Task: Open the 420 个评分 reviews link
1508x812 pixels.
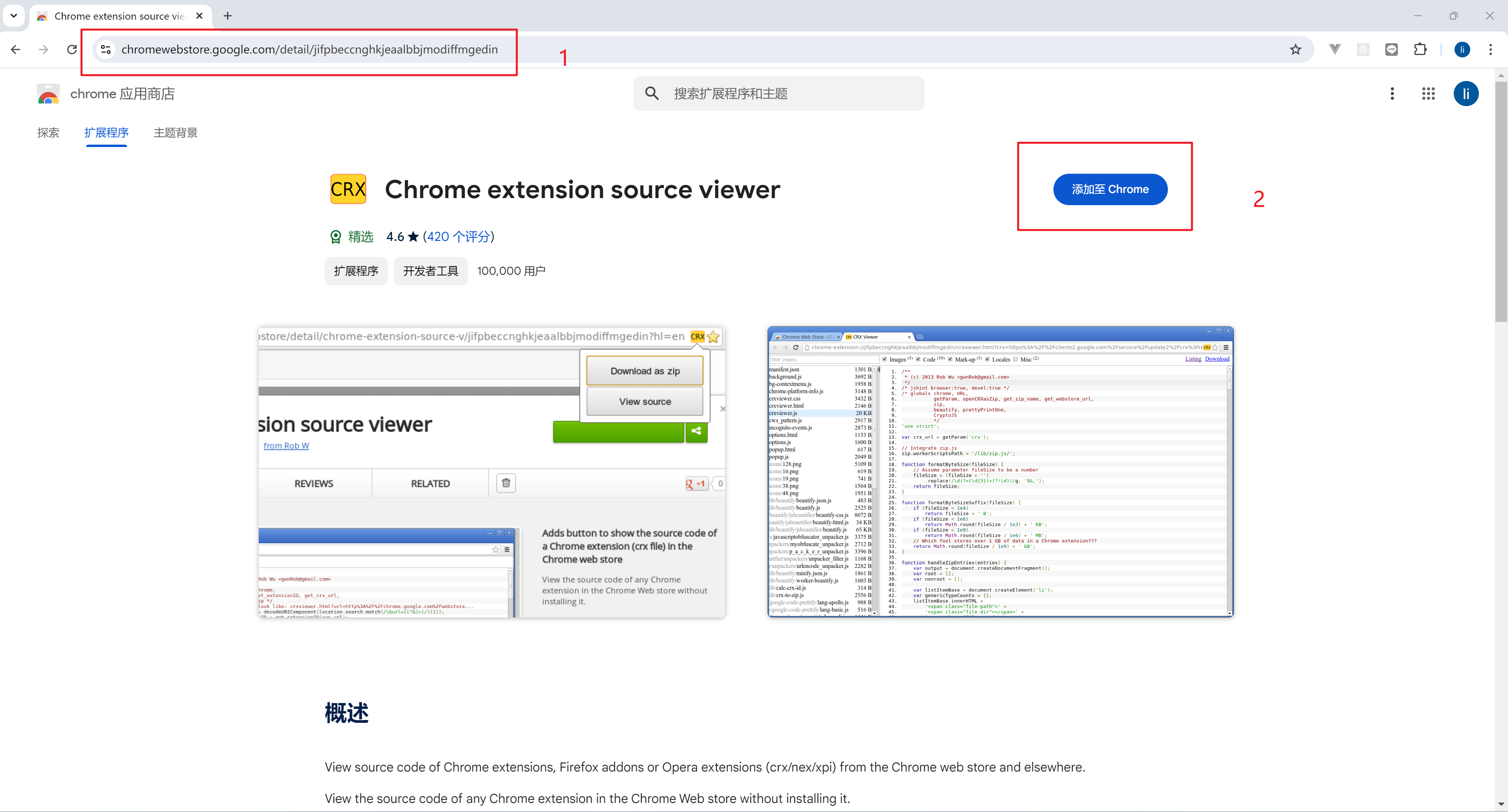Action: point(458,236)
